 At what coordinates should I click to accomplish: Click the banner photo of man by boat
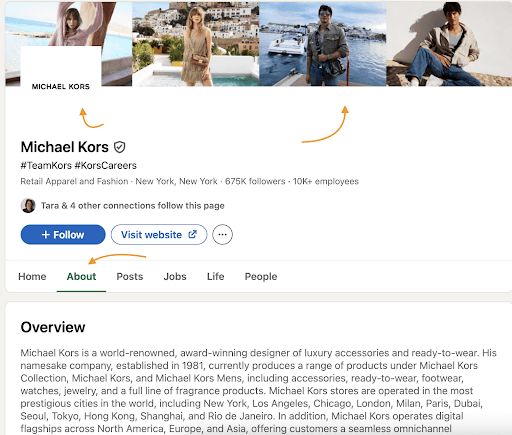coord(323,44)
